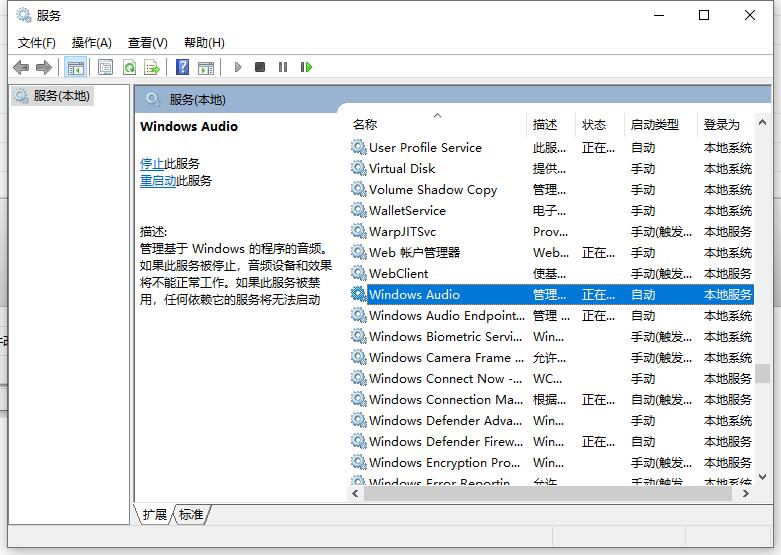The width and height of the screenshot is (781, 555).
Task: Select the WalletService name
Action: coord(407,210)
